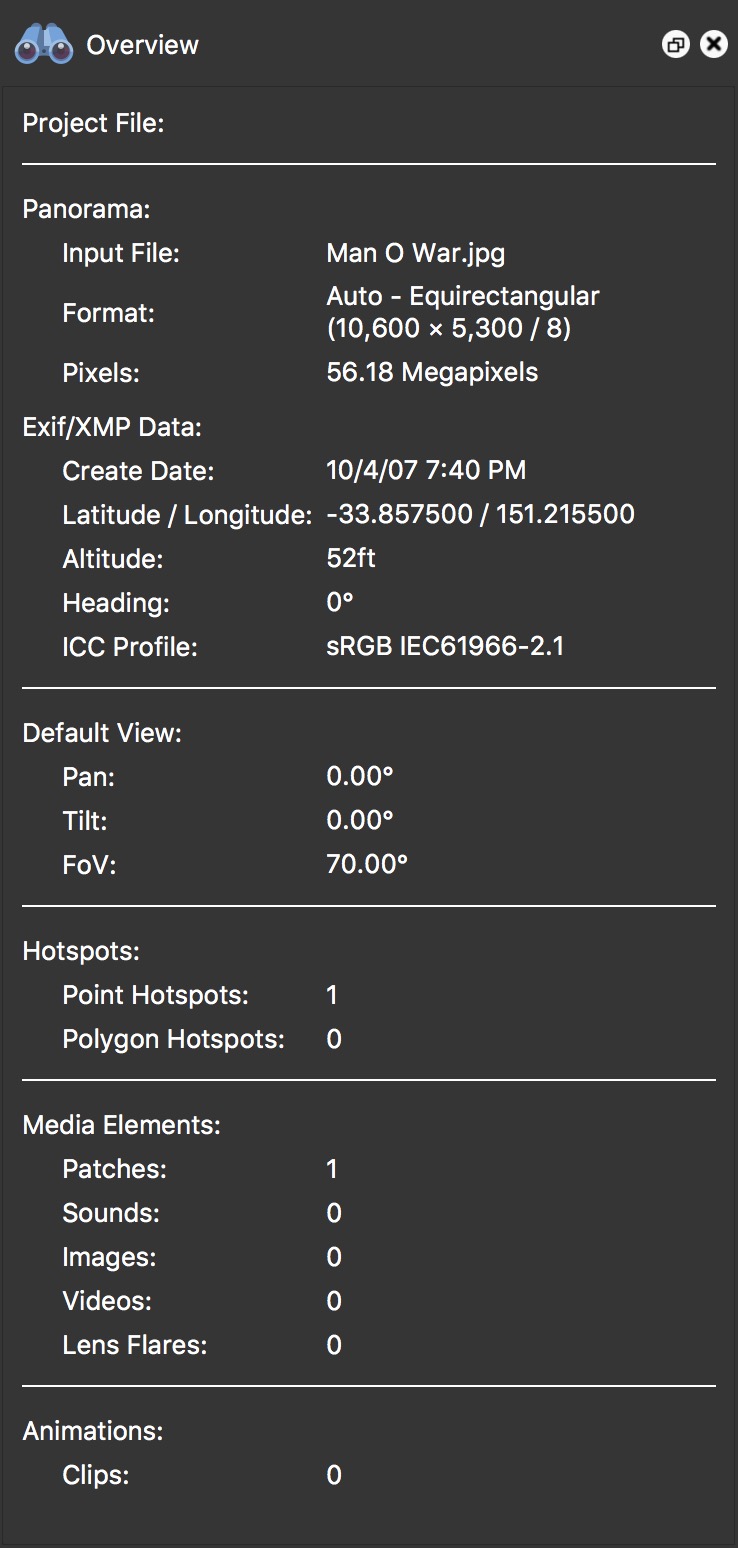Click the Altitude value 52ft
The width and height of the screenshot is (738, 1548).
(351, 558)
